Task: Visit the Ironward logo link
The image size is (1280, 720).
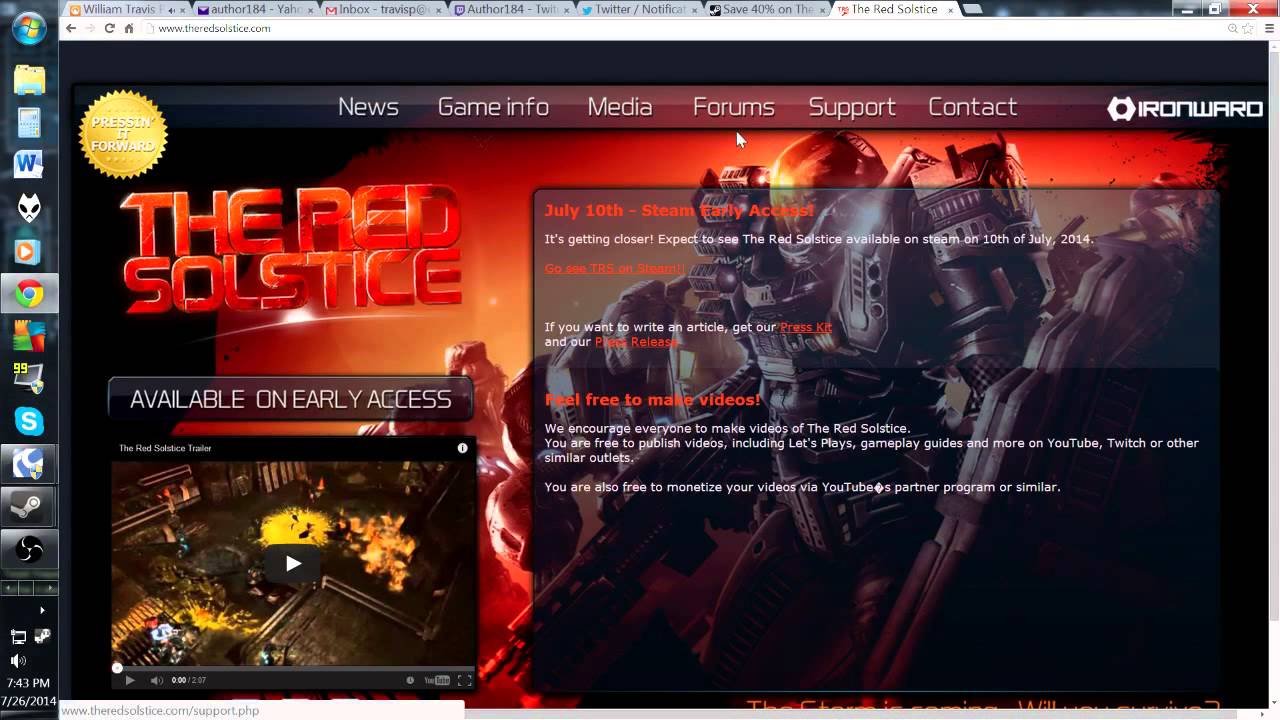Action: 1185,109
